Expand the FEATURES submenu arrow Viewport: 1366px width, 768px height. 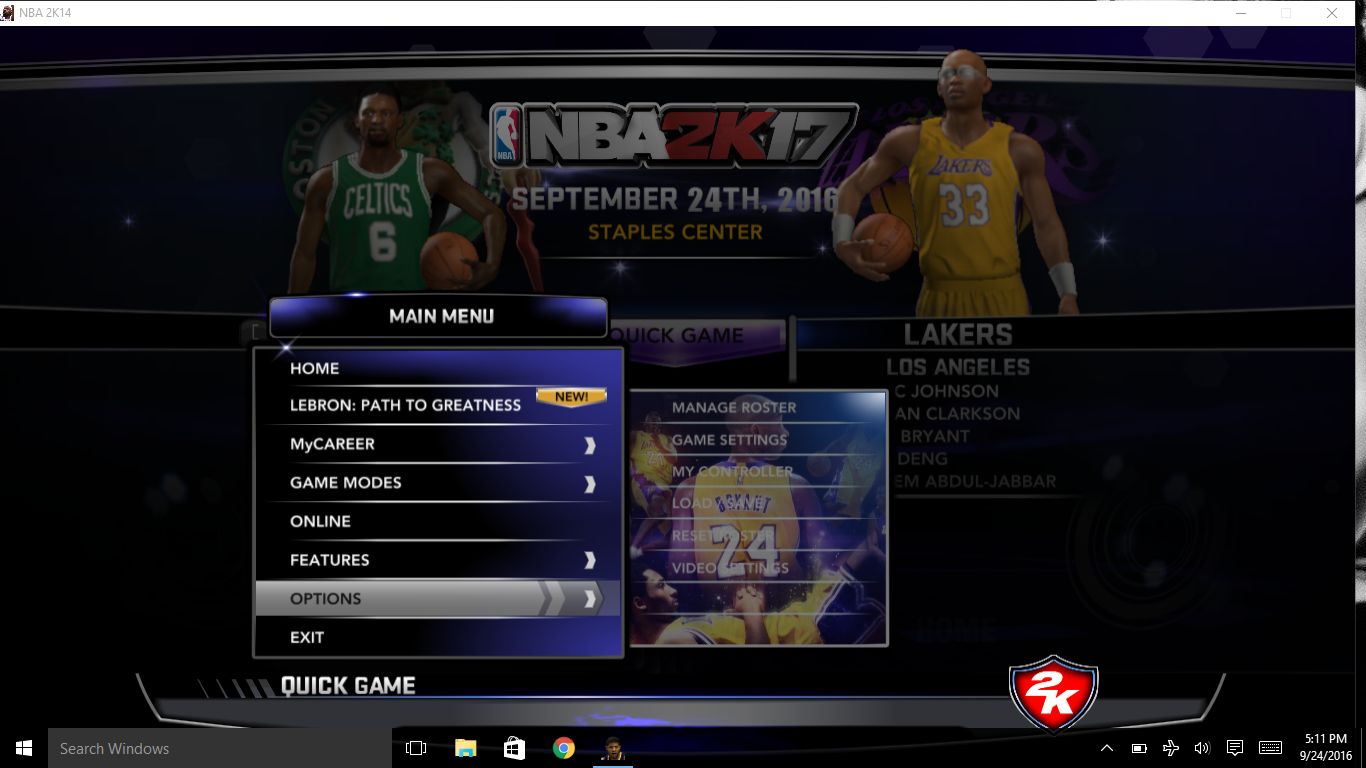coord(589,561)
